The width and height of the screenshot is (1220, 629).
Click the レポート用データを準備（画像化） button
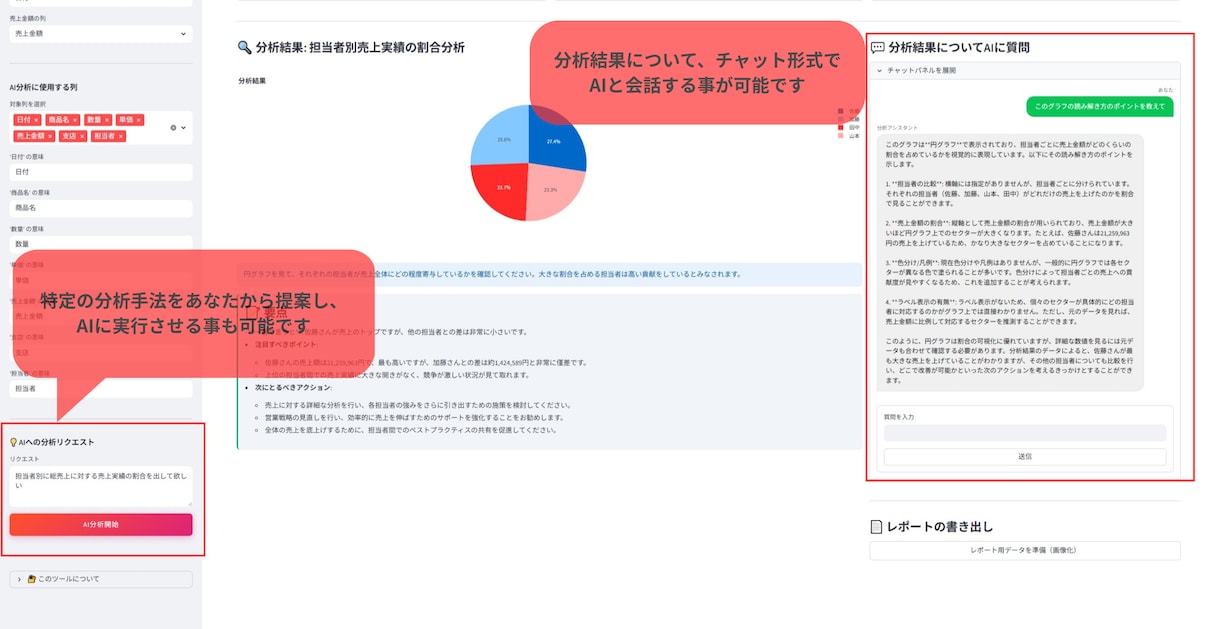[x=1025, y=550]
